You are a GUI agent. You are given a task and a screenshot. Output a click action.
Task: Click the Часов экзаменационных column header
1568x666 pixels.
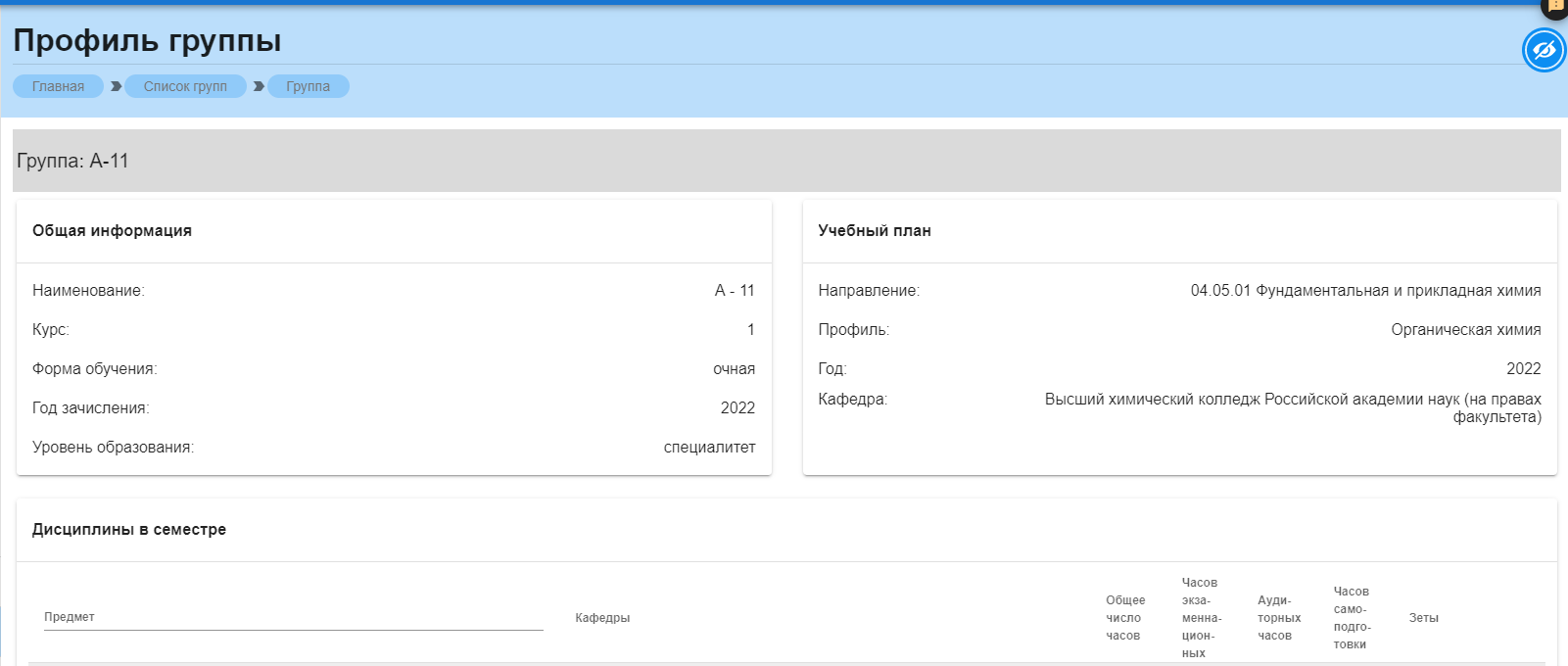pyautogui.click(x=1201, y=618)
